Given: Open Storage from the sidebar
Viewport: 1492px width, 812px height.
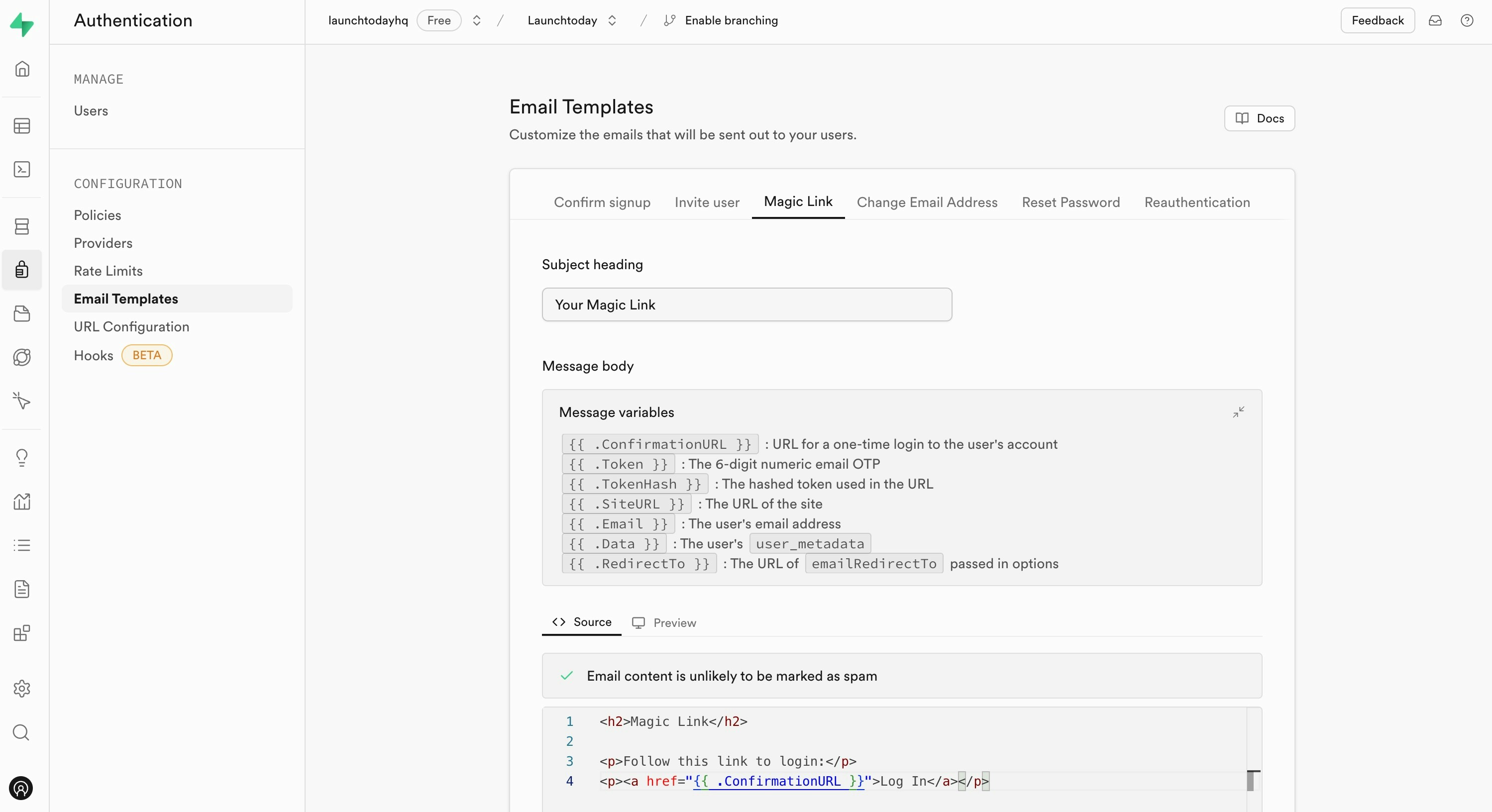Looking at the screenshot, I should tap(22, 313).
